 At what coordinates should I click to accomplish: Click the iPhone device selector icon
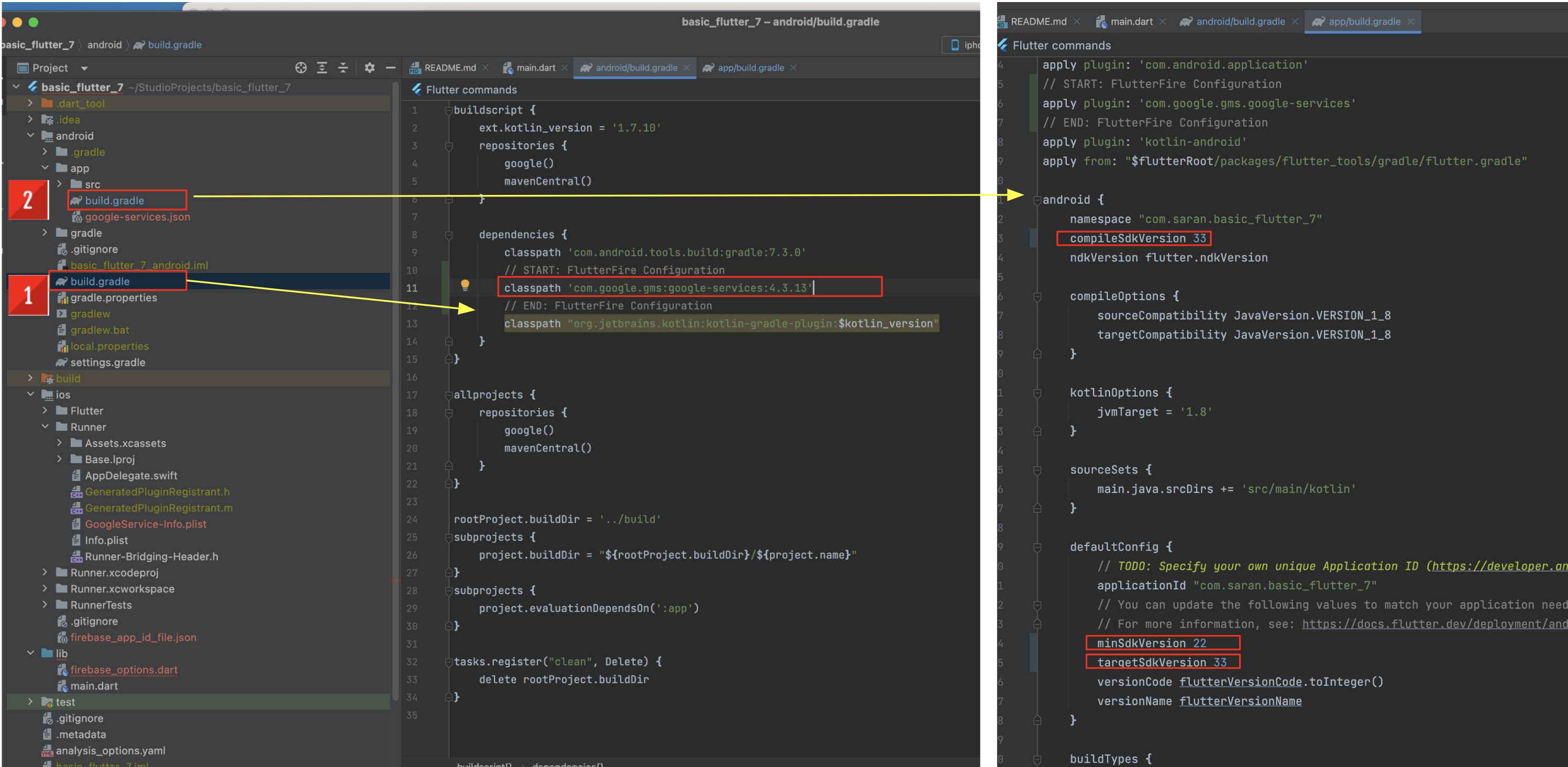tap(954, 45)
